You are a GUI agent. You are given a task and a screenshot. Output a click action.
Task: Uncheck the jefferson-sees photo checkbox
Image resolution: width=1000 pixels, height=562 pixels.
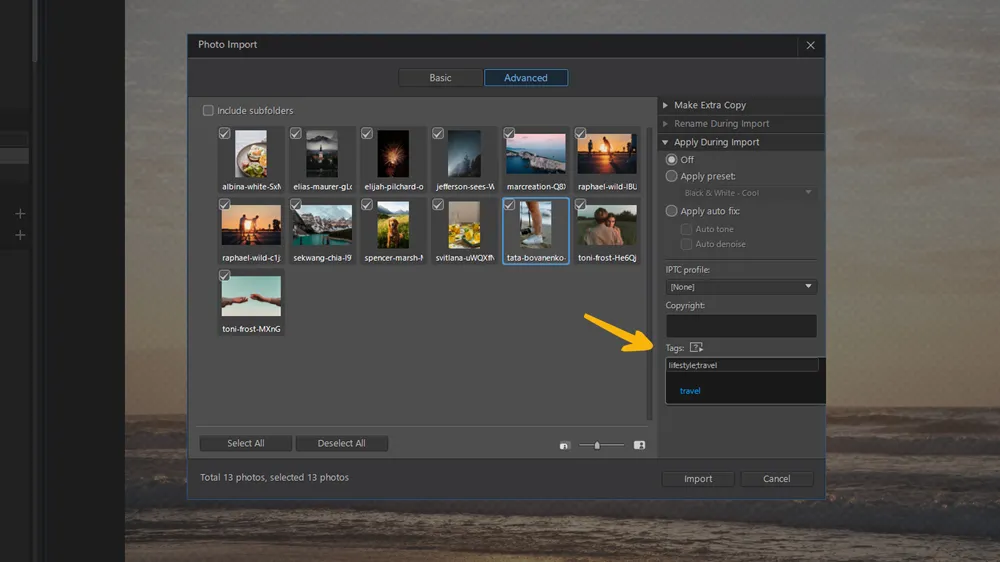[438, 133]
